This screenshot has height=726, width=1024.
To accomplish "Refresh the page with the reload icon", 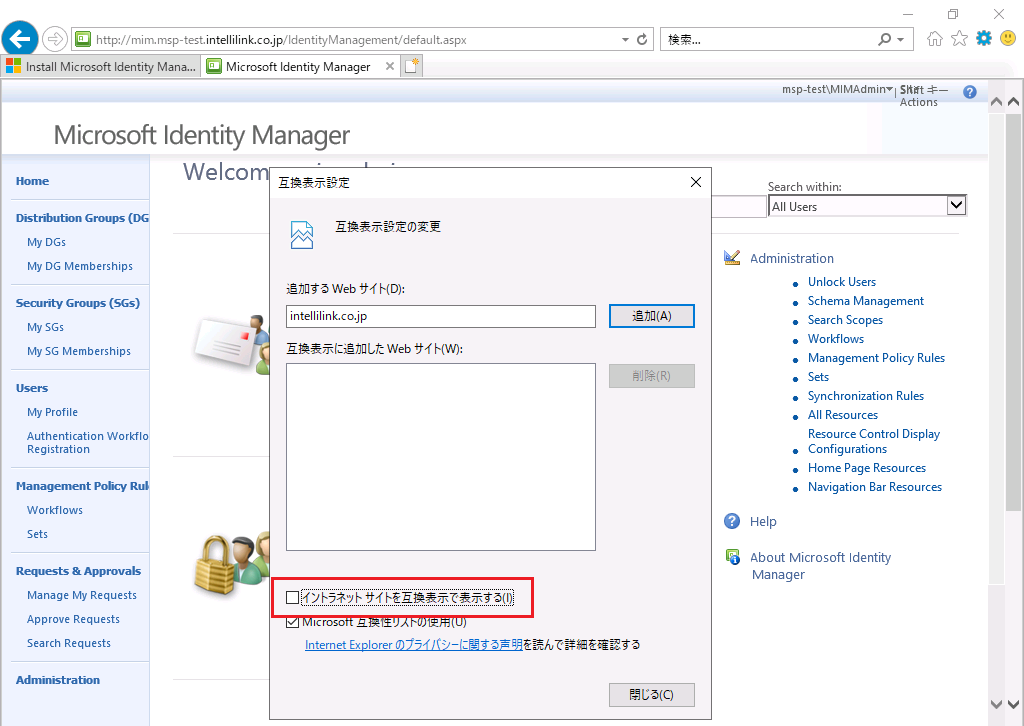I will click(x=642, y=39).
